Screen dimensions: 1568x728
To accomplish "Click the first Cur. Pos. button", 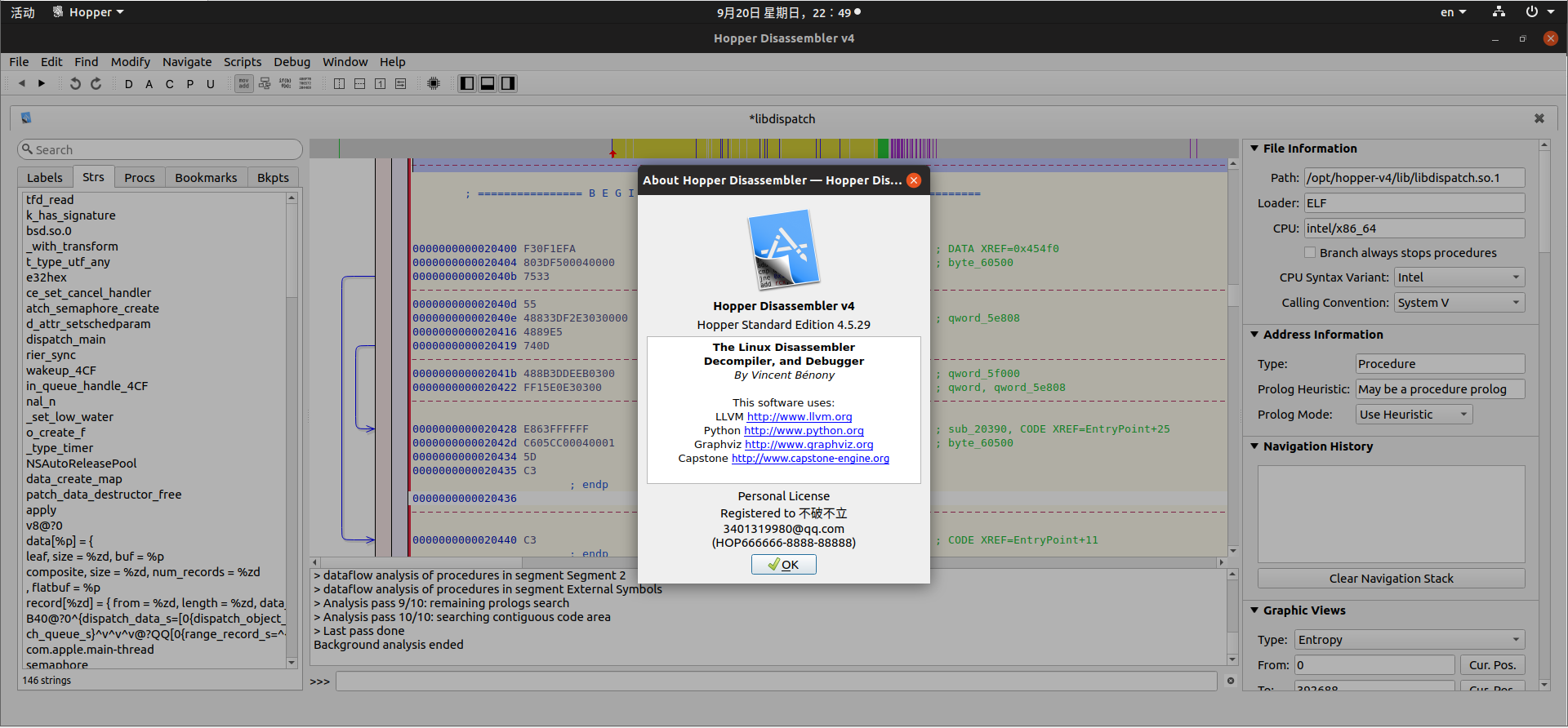I will coord(1492,665).
